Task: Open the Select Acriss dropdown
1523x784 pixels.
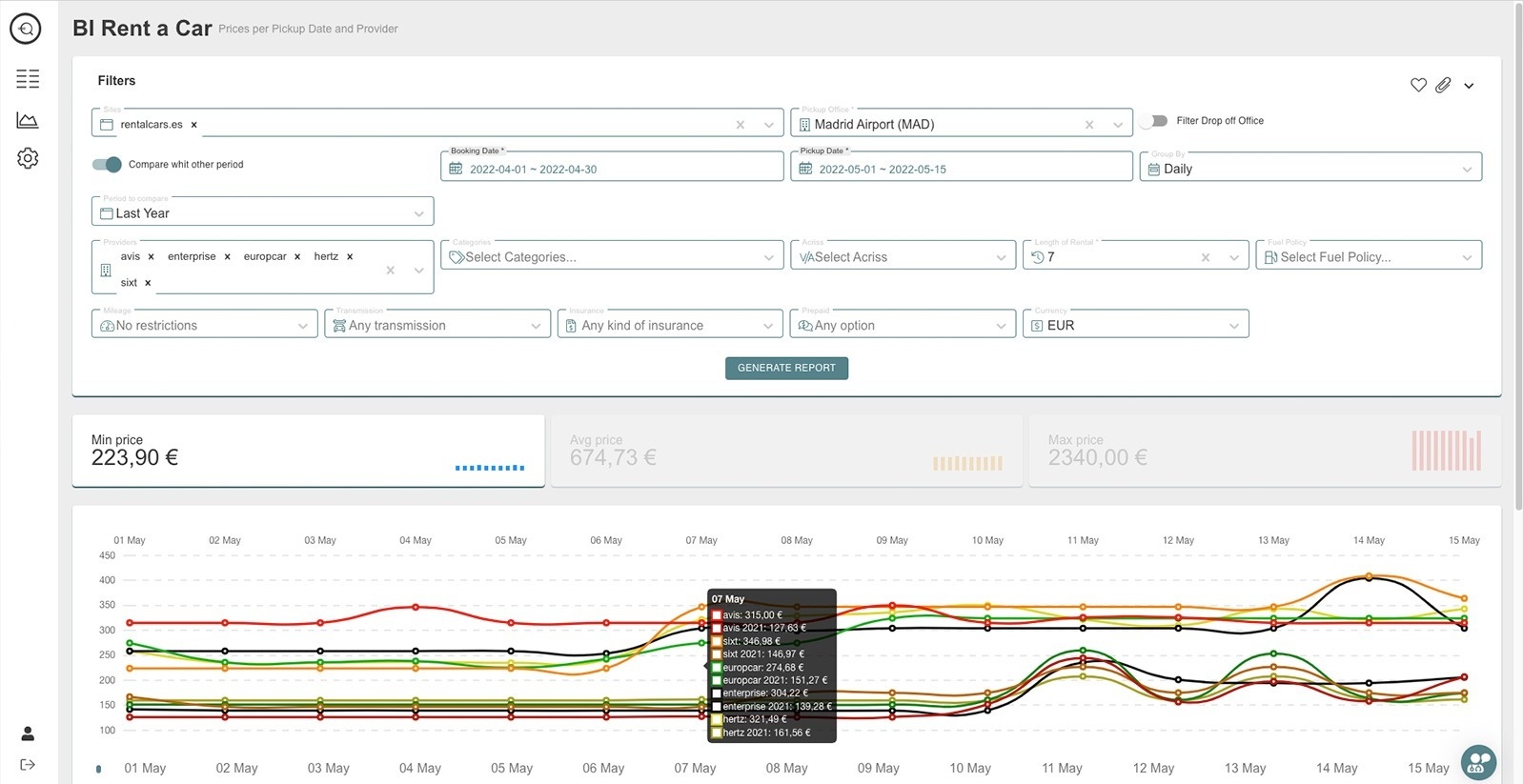Action: point(903,255)
